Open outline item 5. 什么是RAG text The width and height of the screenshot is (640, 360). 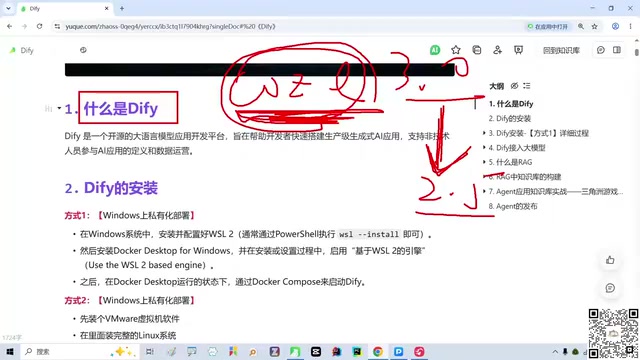click(511, 162)
